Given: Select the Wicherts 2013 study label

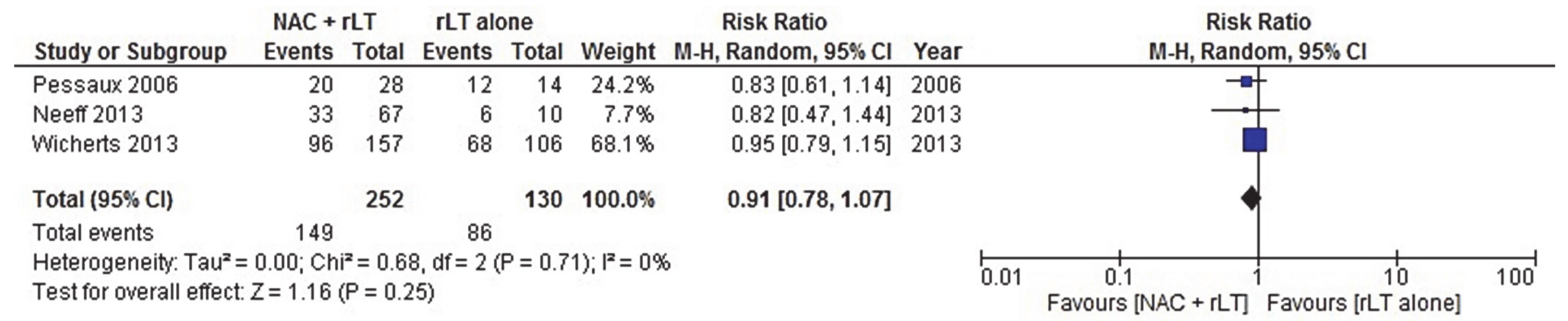Looking at the screenshot, I should [x=105, y=144].
